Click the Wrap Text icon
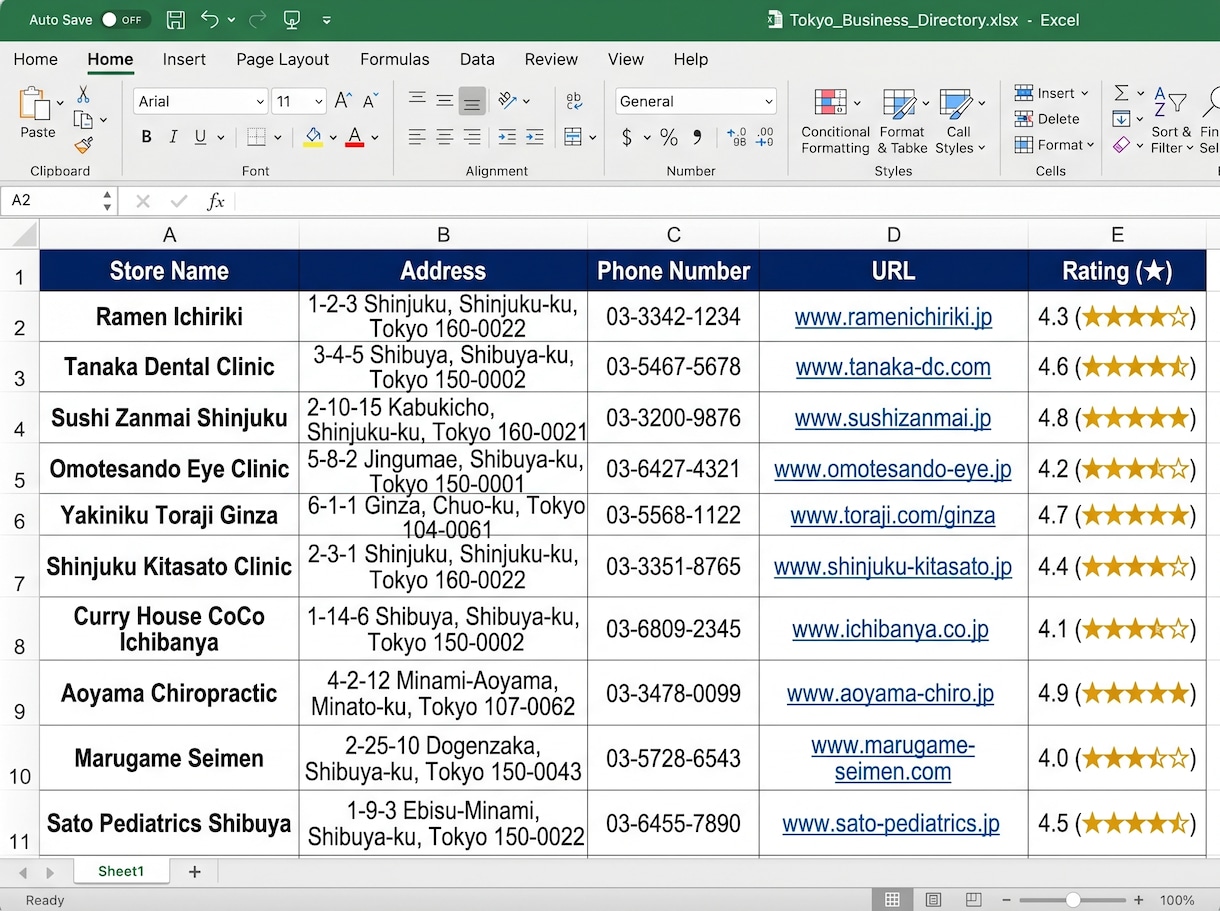 (x=574, y=101)
